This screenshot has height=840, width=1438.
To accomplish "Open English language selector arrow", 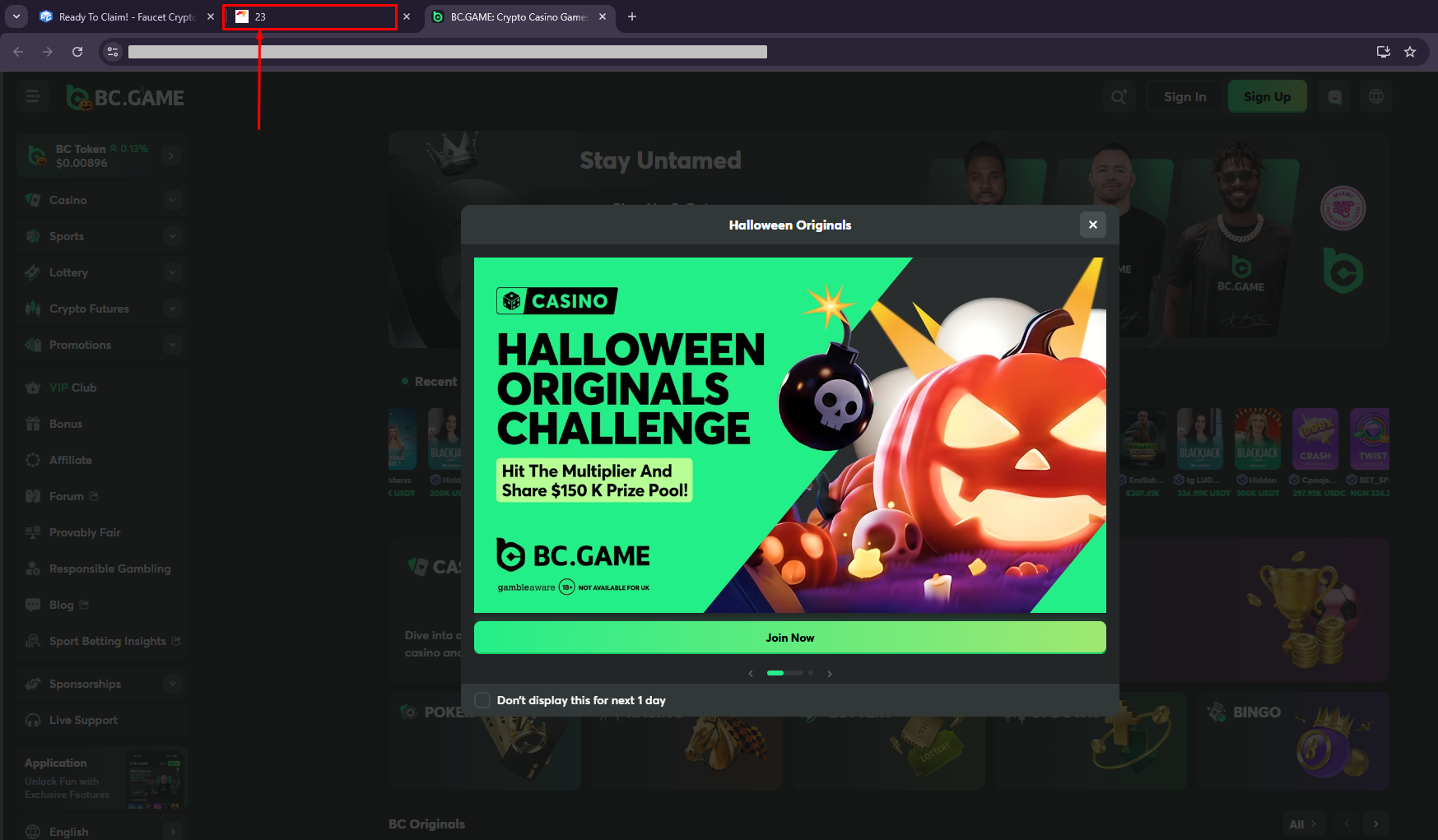I will (172, 832).
